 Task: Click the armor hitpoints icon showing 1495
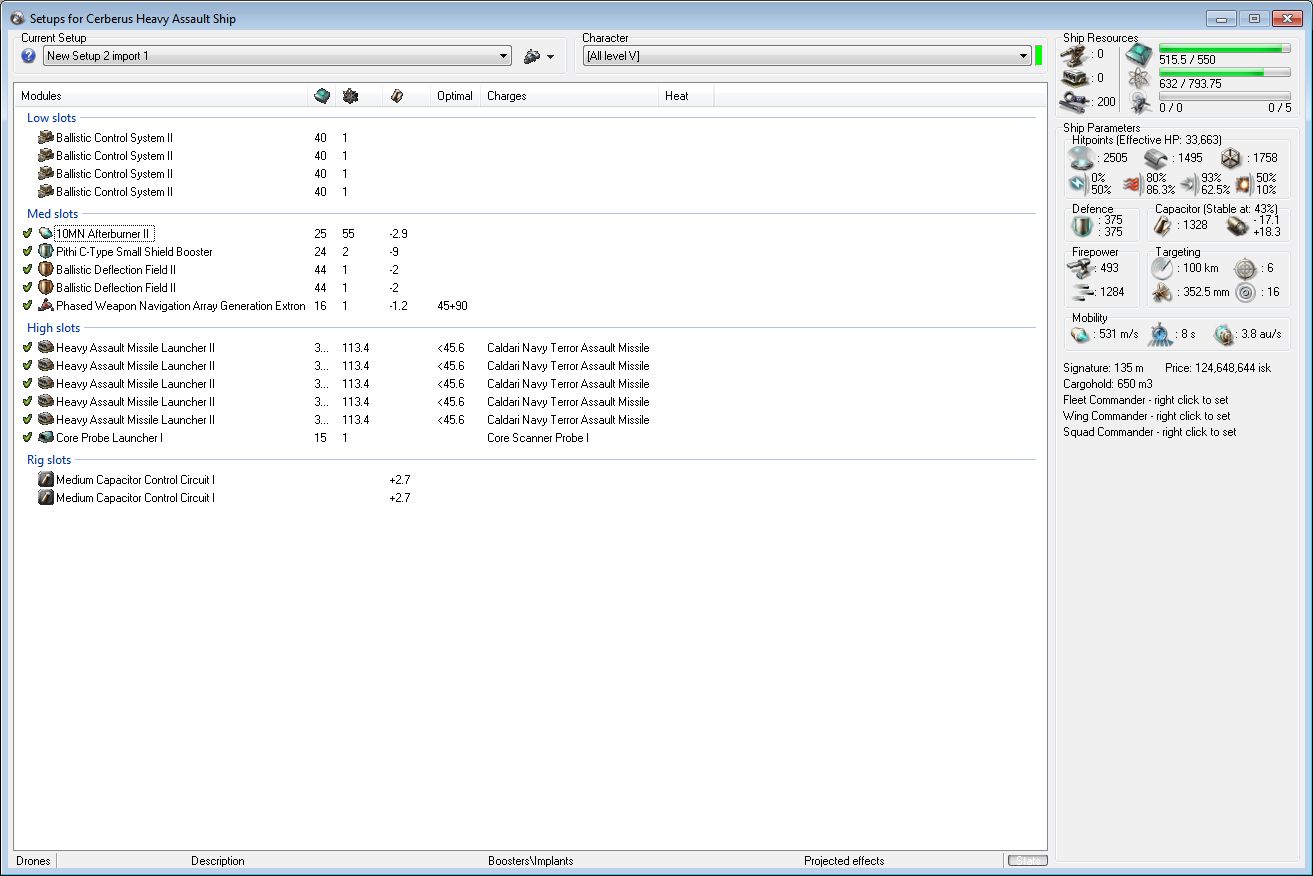click(x=1157, y=158)
